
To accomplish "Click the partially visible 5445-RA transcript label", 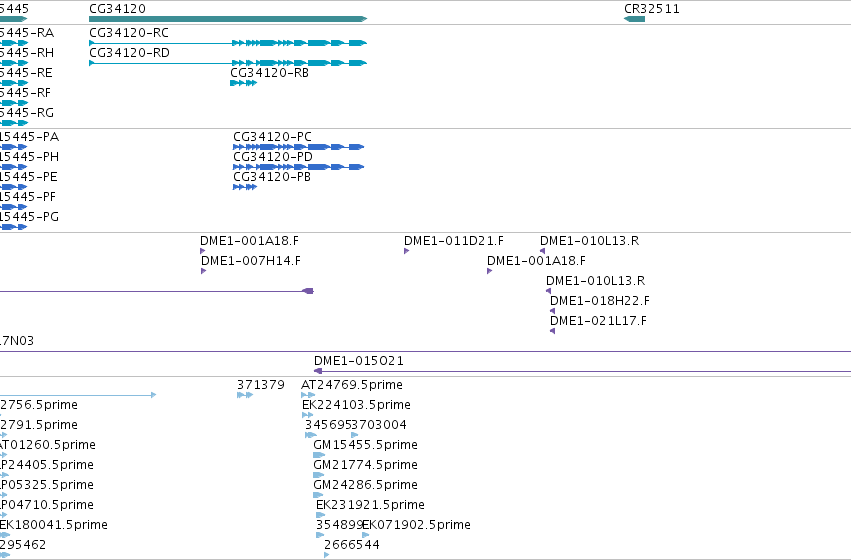I will (x=27, y=33).
